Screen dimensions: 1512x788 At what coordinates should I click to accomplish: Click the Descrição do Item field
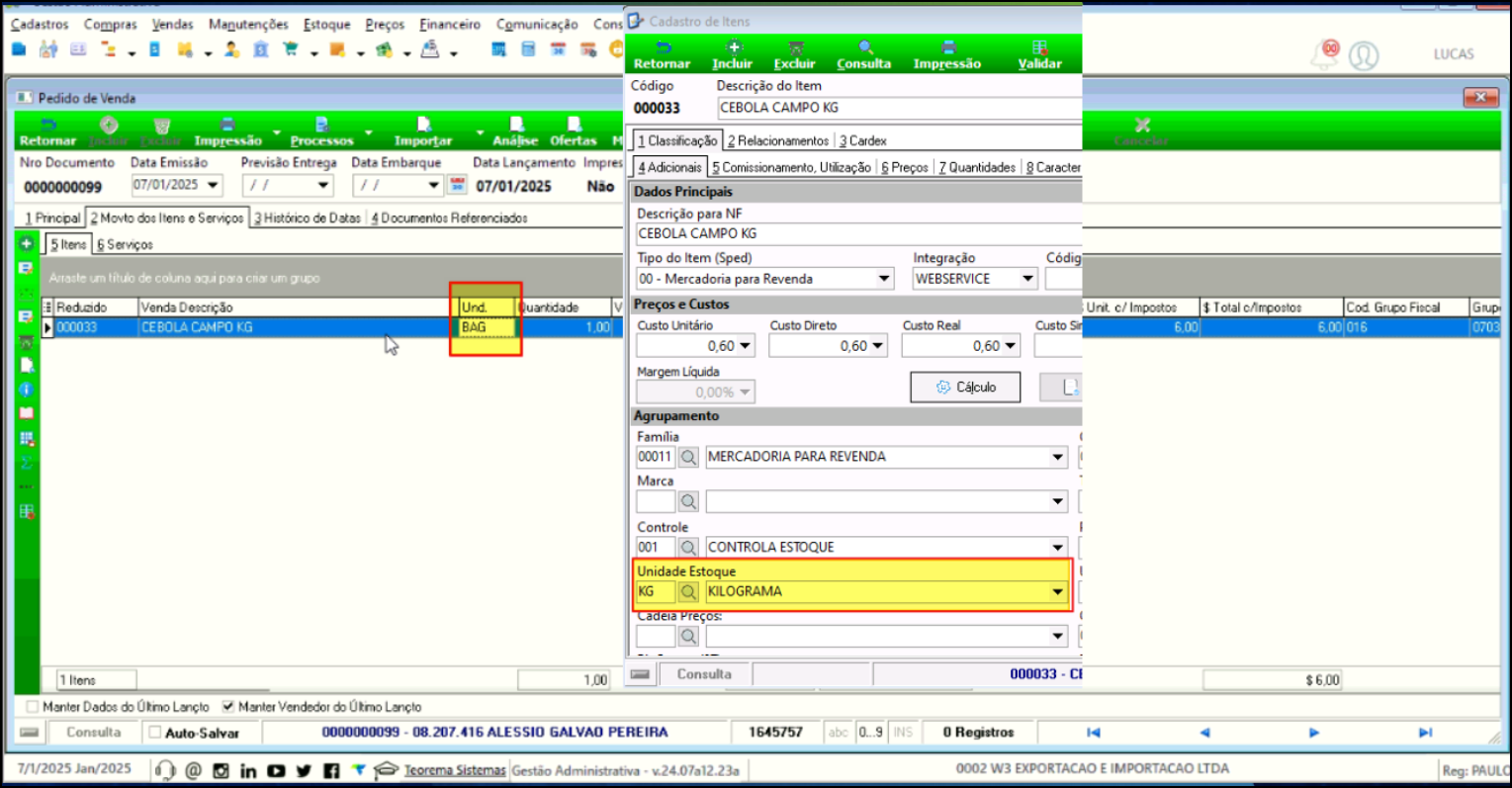click(899, 108)
